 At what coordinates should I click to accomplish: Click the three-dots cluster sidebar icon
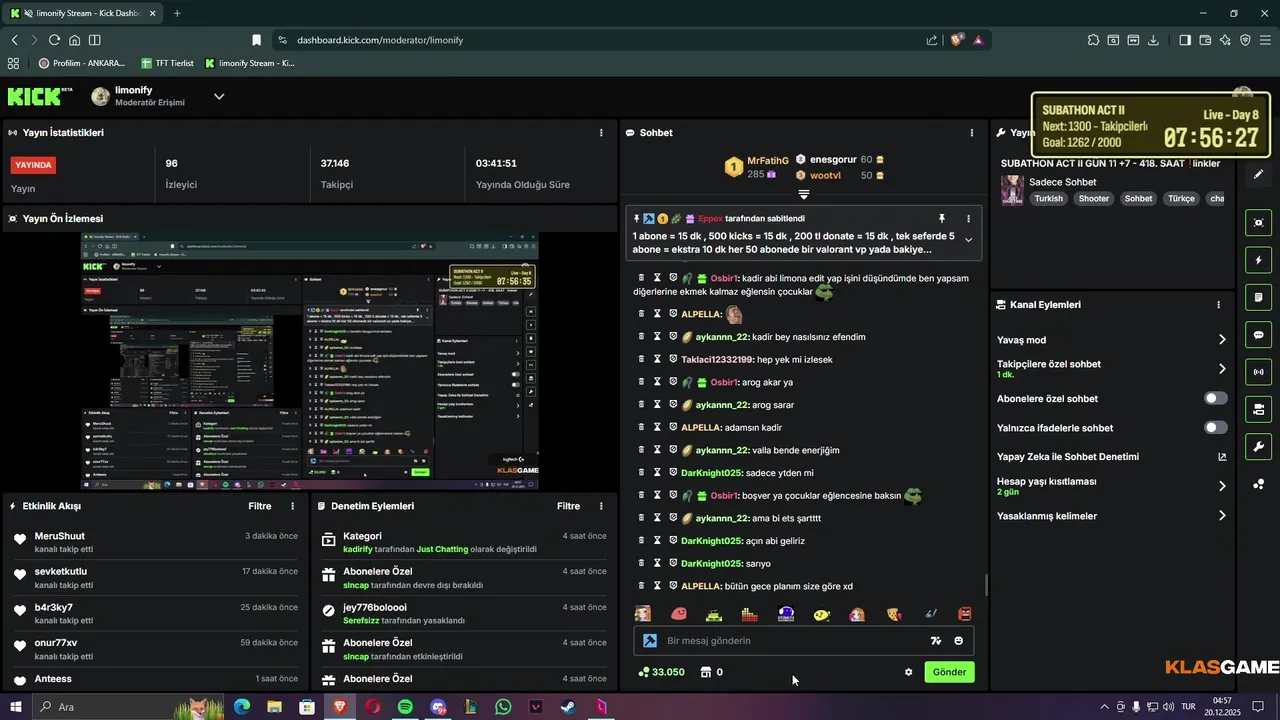1258,484
